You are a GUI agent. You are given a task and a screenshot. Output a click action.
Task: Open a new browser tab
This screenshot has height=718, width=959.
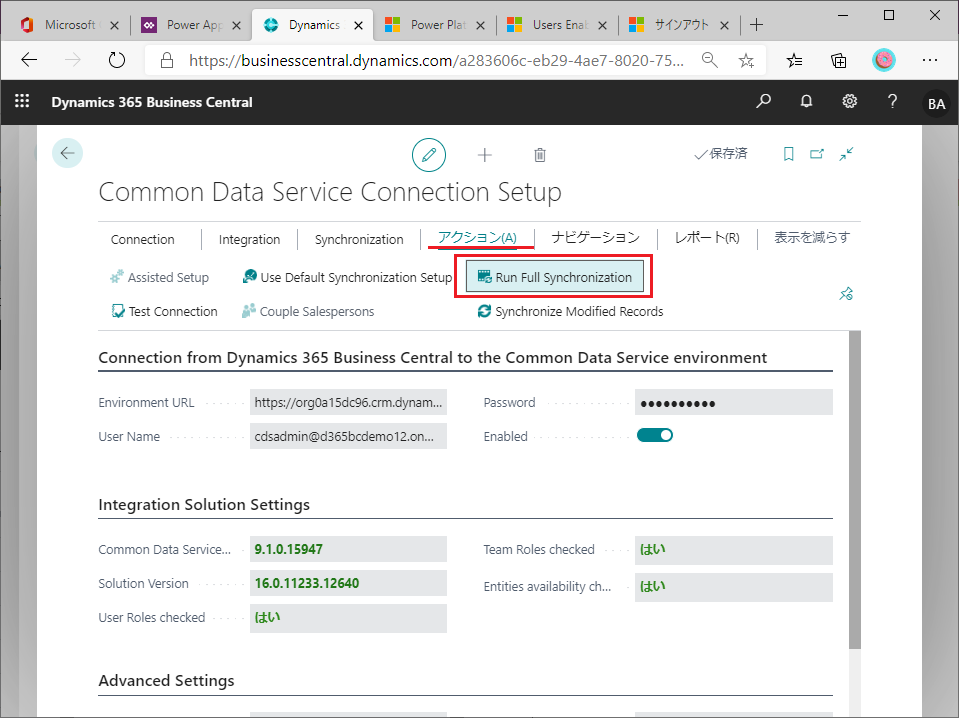(757, 24)
